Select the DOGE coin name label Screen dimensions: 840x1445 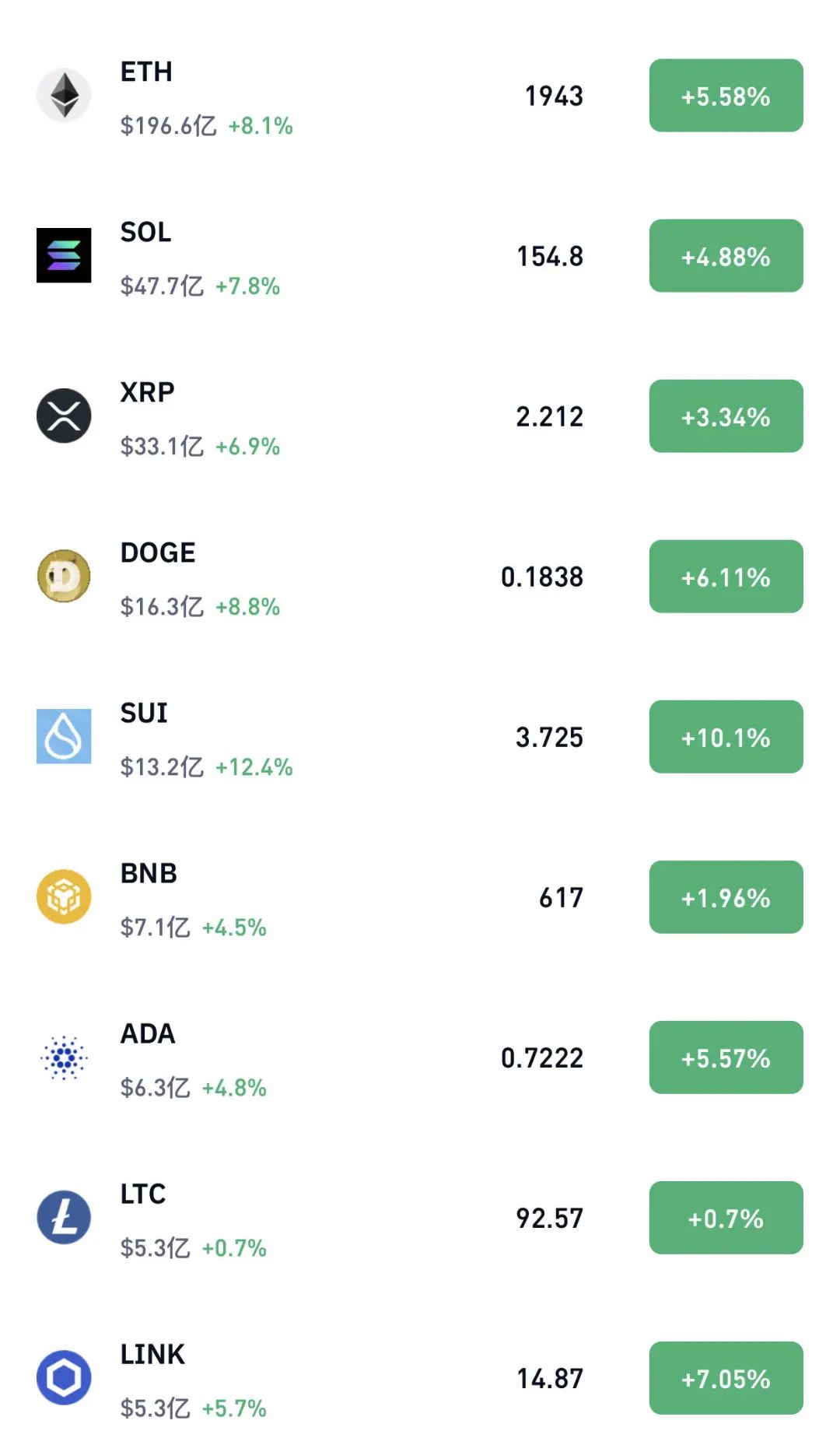pos(158,552)
